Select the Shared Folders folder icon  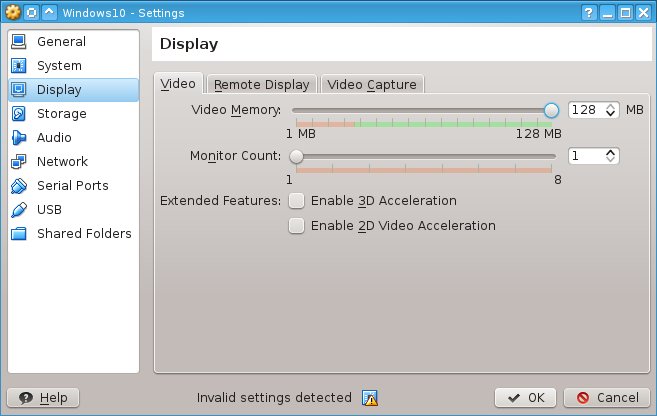pyautogui.click(x=19, y=233)
